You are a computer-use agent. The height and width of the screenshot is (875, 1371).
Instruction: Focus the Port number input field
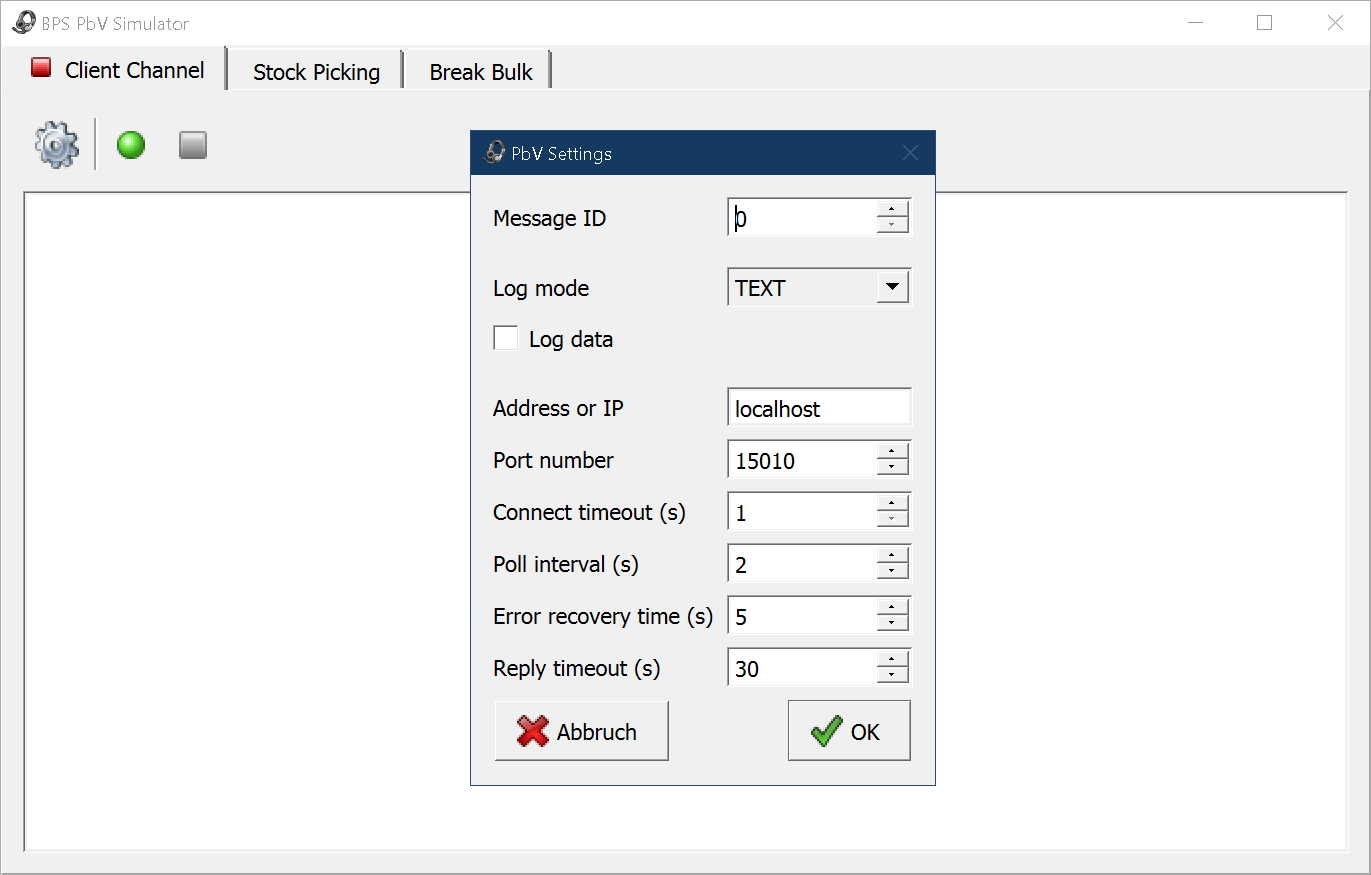pyautogui.click(x=802, y=460)
